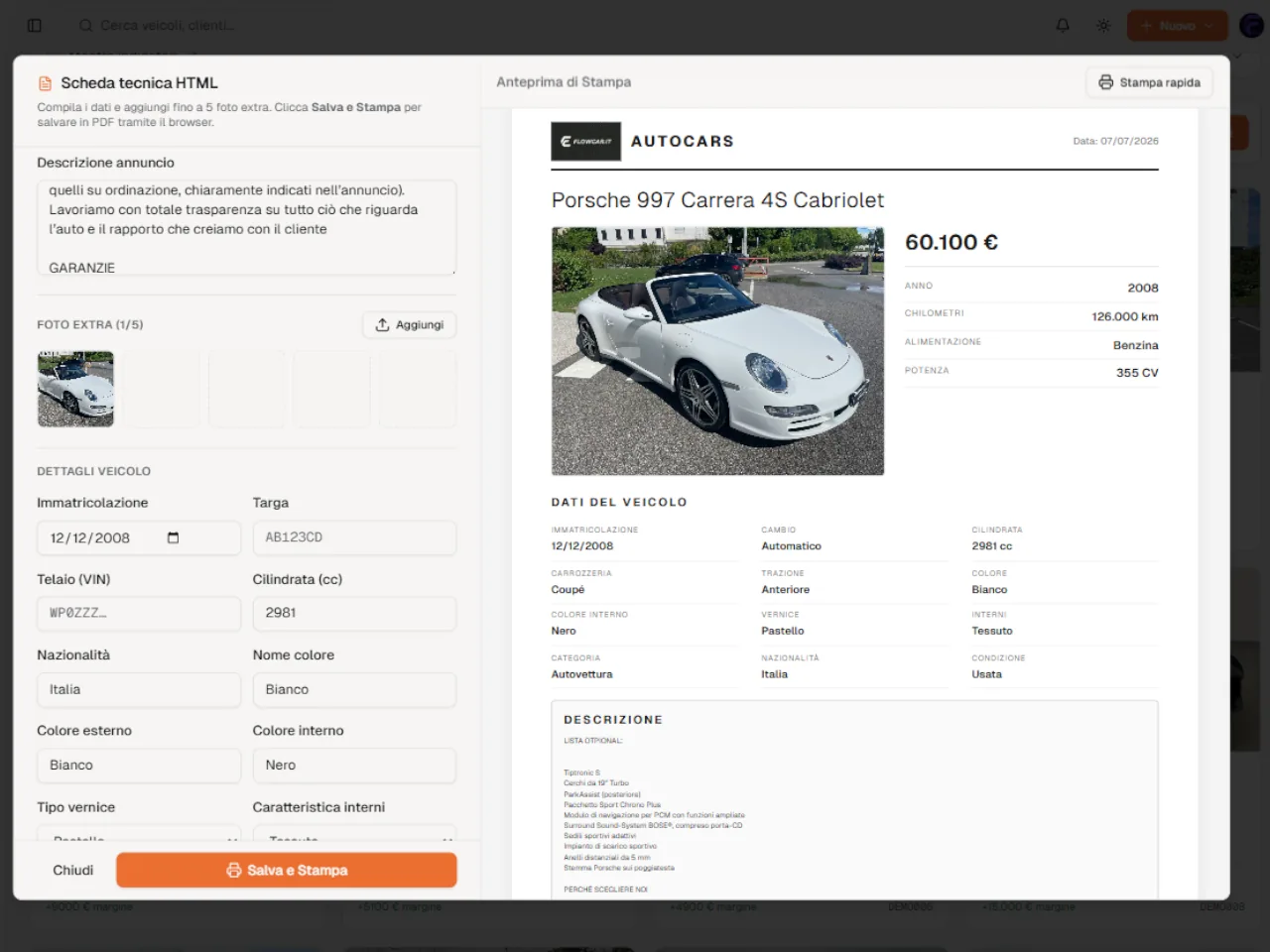Click the 'Benzina' fuel value
The height and width of the screenshot is (952, 1270).
pos(1136,345)
